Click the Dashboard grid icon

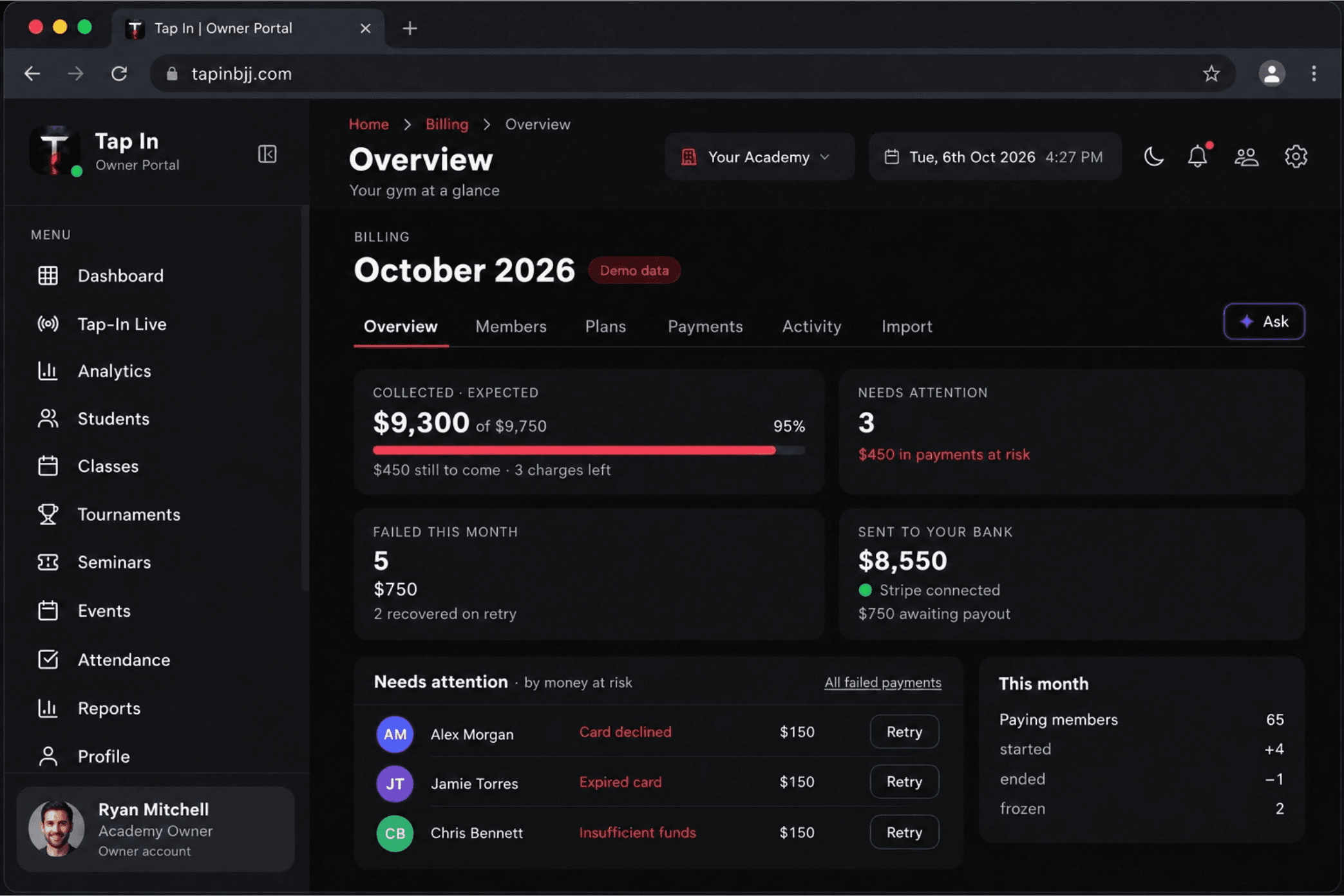click(x=48, y=275)
